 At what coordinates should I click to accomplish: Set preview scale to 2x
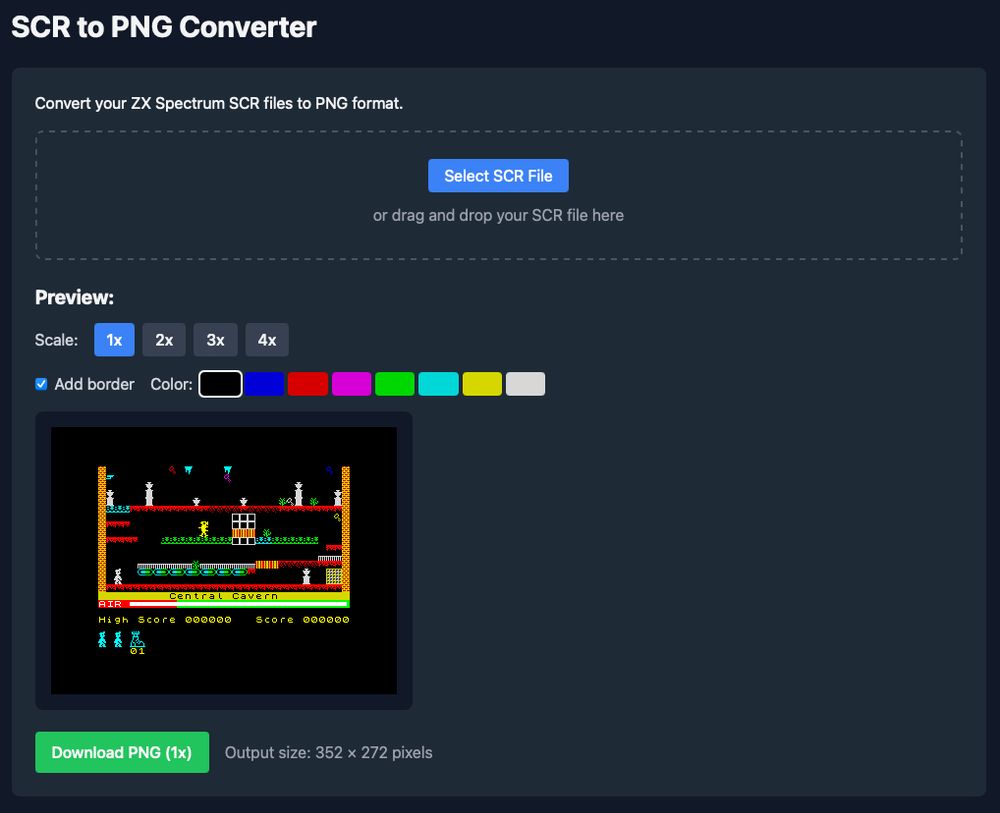[x=164, y=340]
